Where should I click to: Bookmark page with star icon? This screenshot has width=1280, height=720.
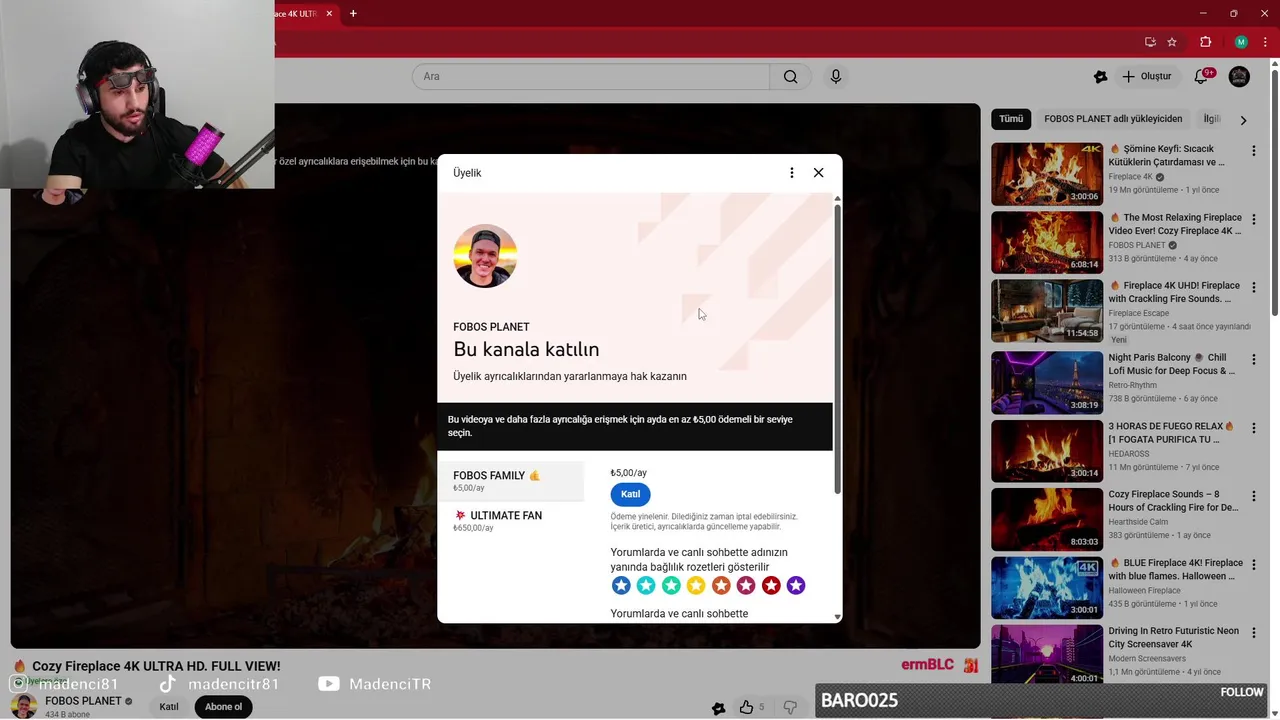click(x=1172, y=42)
